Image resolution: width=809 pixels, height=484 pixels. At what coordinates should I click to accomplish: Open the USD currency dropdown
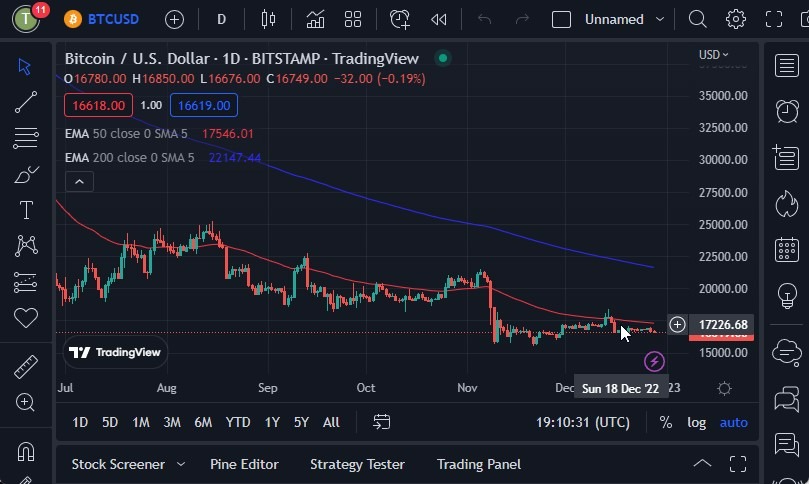(x=714, y=54)
